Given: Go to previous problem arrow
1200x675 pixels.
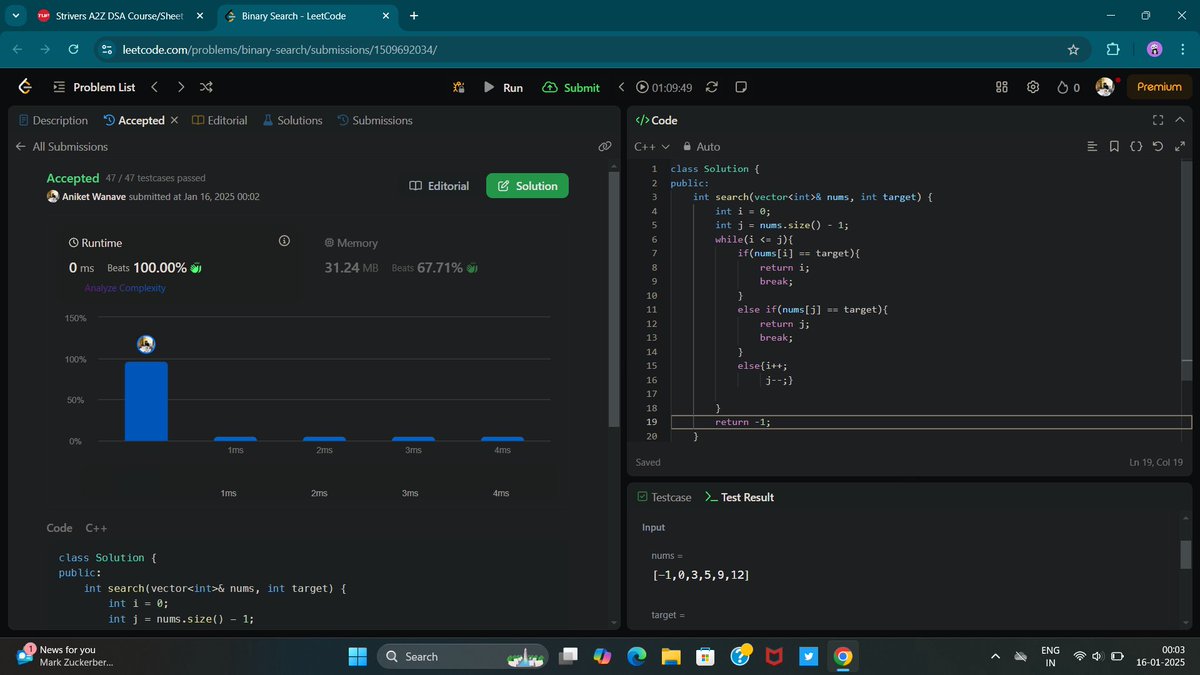Looking at the screenshot, I should point(155,87).
